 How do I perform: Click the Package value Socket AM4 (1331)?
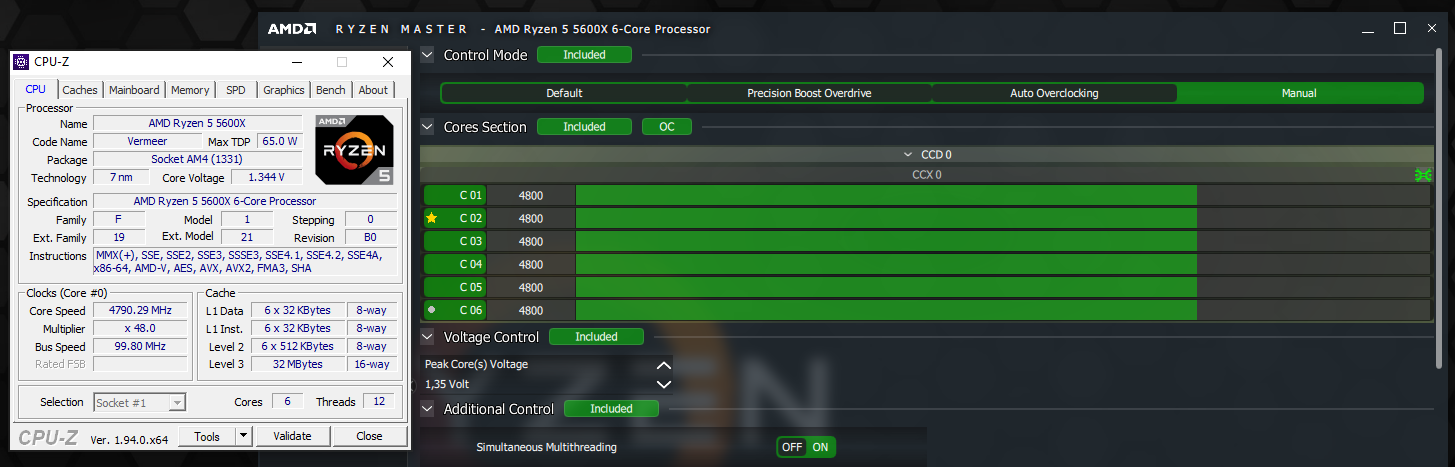[198, 160]
